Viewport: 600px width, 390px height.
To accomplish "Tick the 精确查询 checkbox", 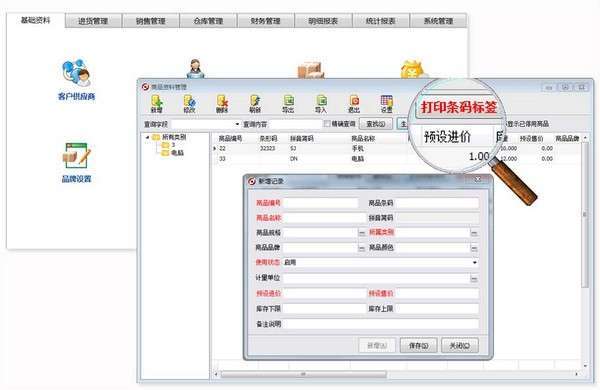I will [x=327, y=124].
